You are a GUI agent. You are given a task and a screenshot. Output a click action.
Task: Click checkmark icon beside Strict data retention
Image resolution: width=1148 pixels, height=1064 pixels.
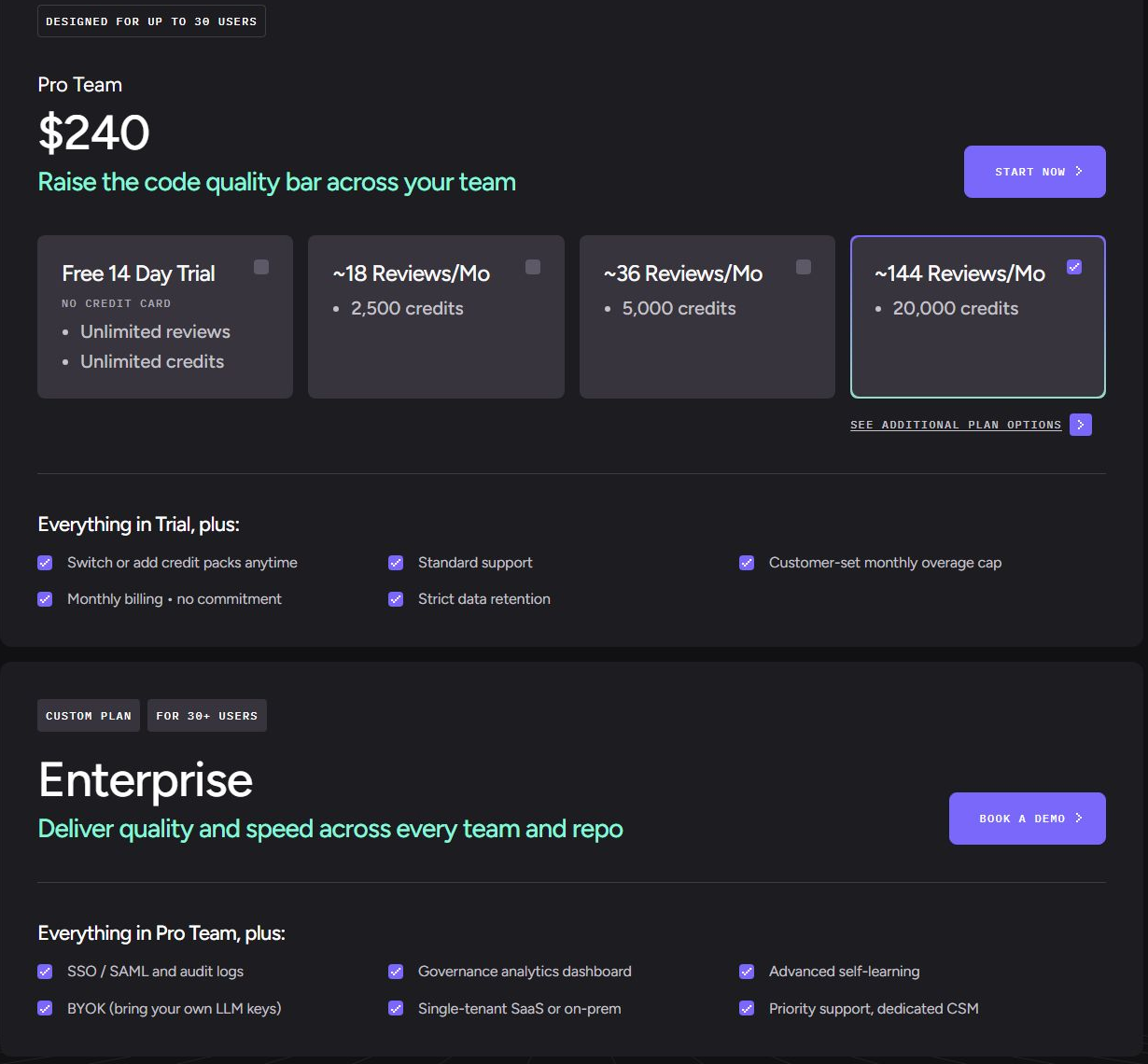396,599
